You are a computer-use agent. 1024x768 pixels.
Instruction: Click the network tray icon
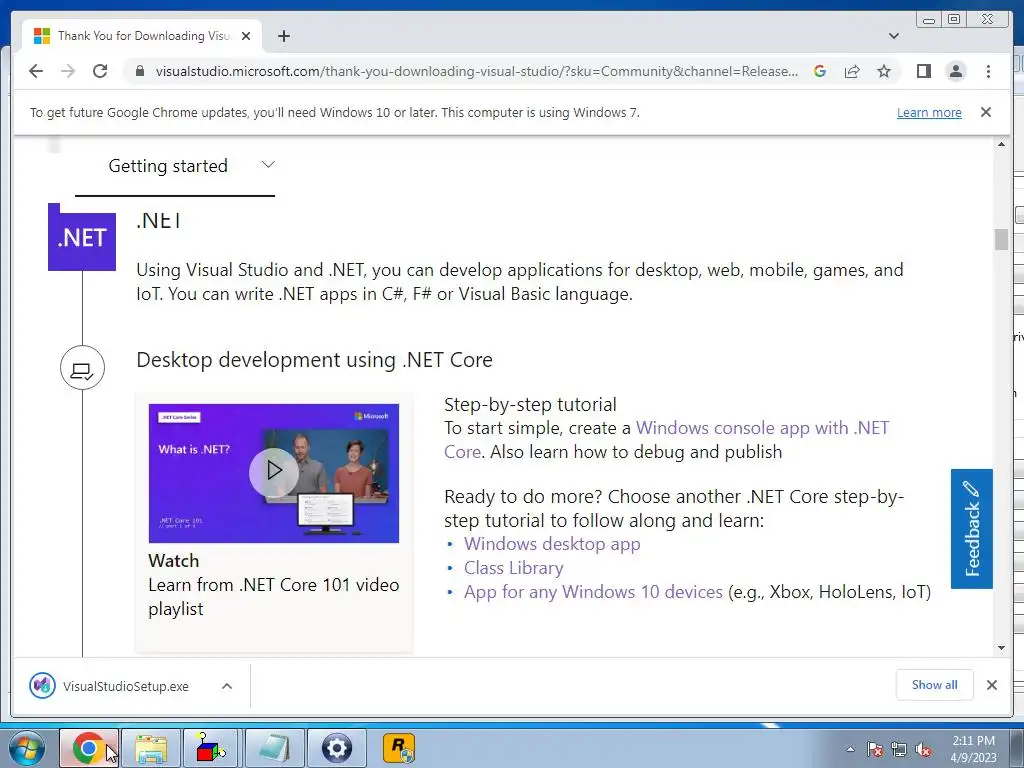click(x=899, y=749)
